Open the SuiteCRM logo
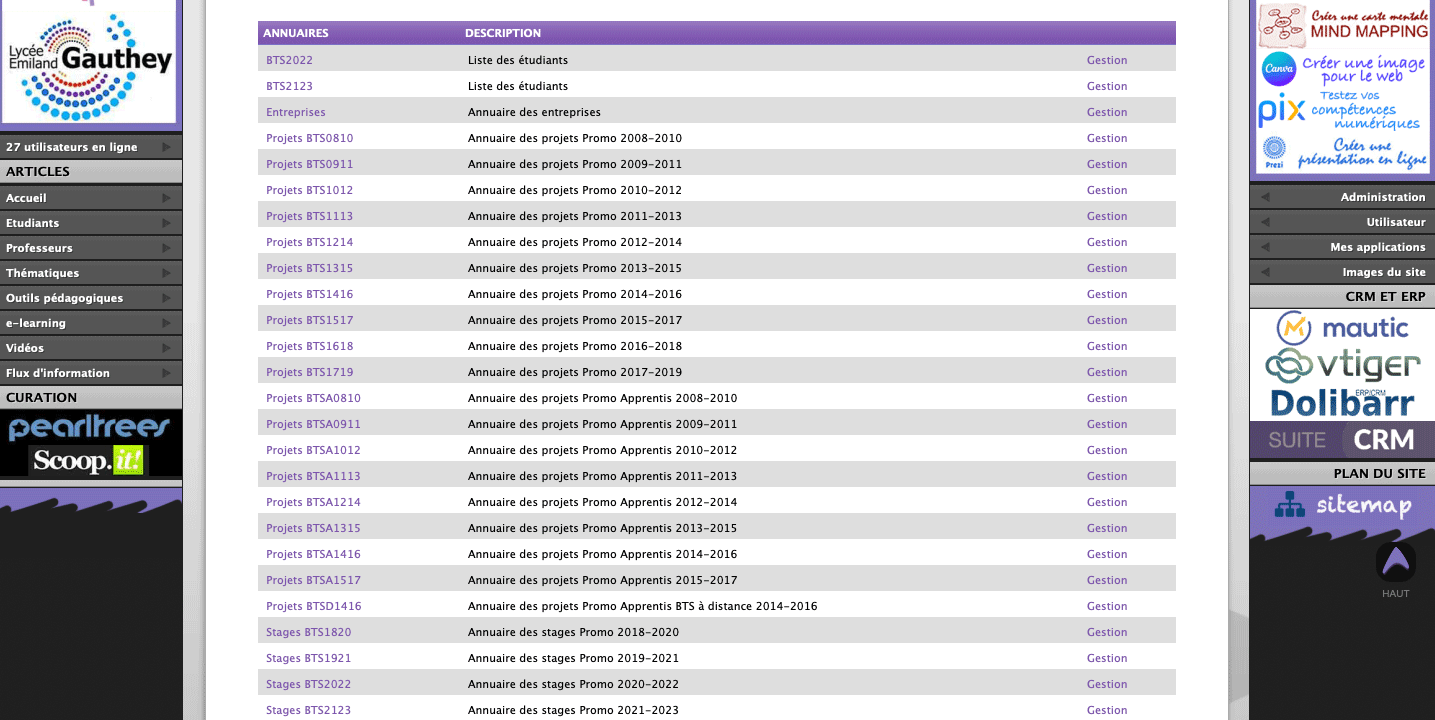1435x720 pixels. [1342, 440]
